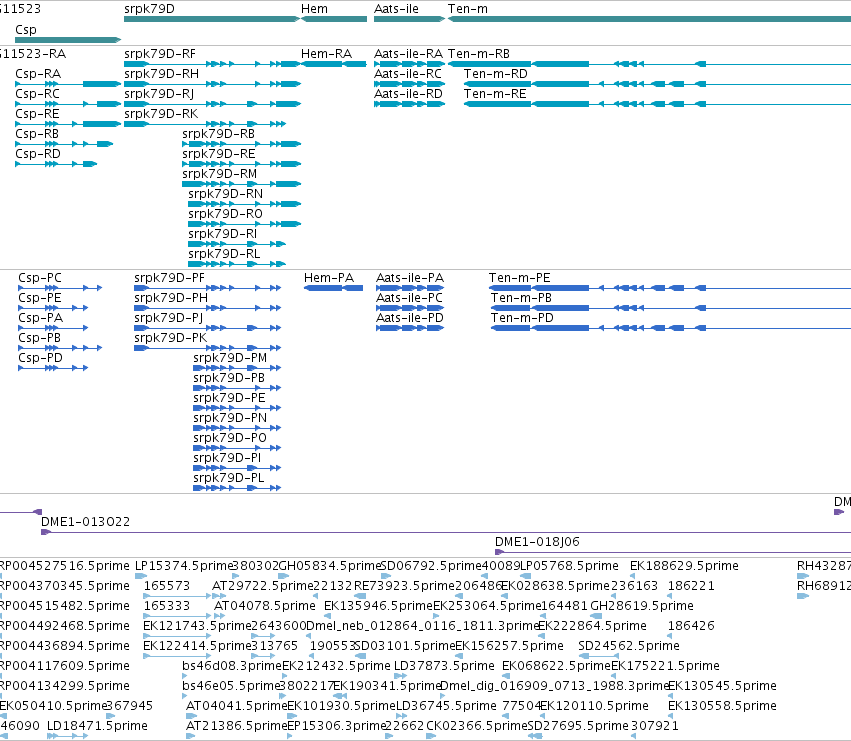
Task: Select the Aats-ile-RC transcript
Action: pos(409,84)
